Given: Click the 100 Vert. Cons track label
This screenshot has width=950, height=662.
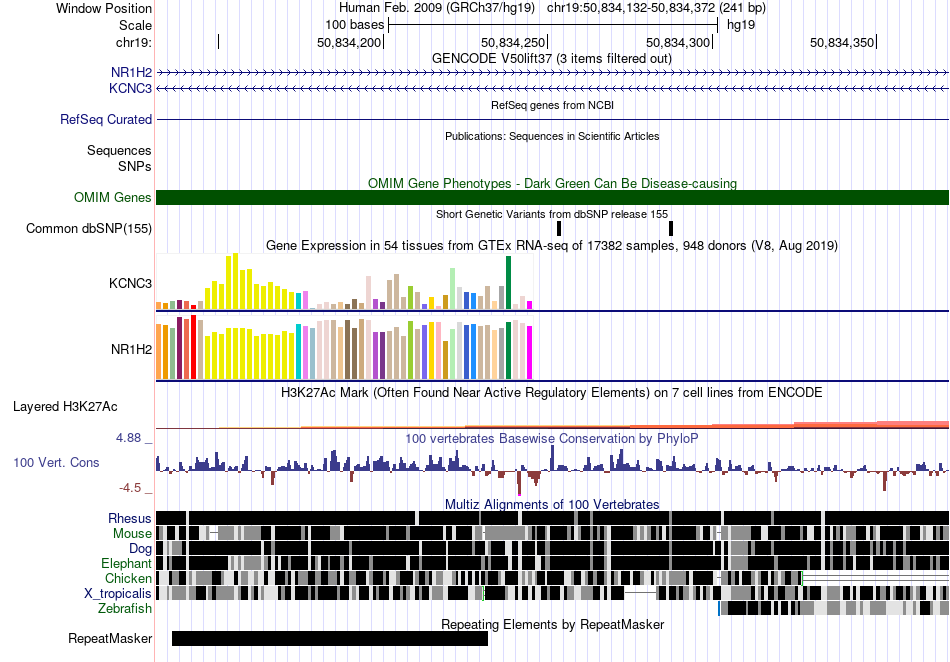Looking at the screenshot, I should [56, 463].
